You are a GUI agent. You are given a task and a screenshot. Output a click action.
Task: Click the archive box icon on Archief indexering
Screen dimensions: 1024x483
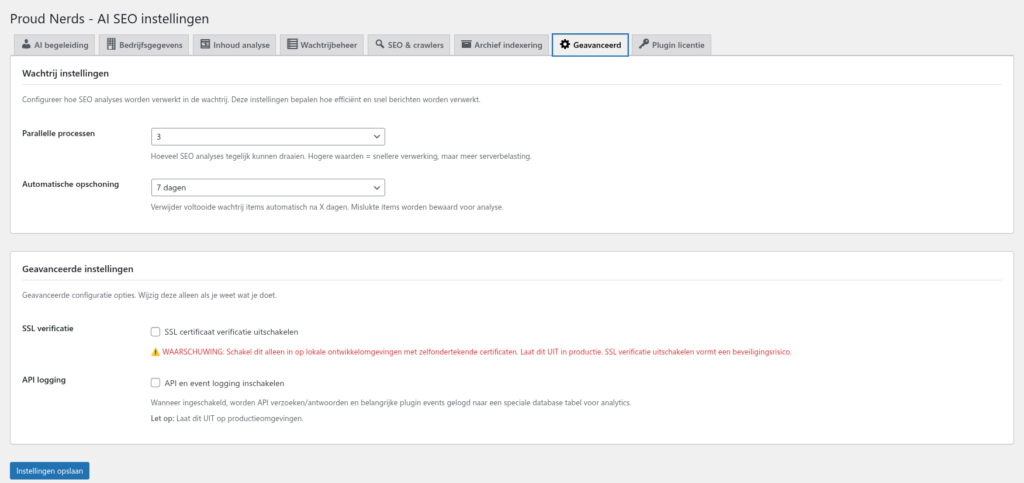point(466,45)
